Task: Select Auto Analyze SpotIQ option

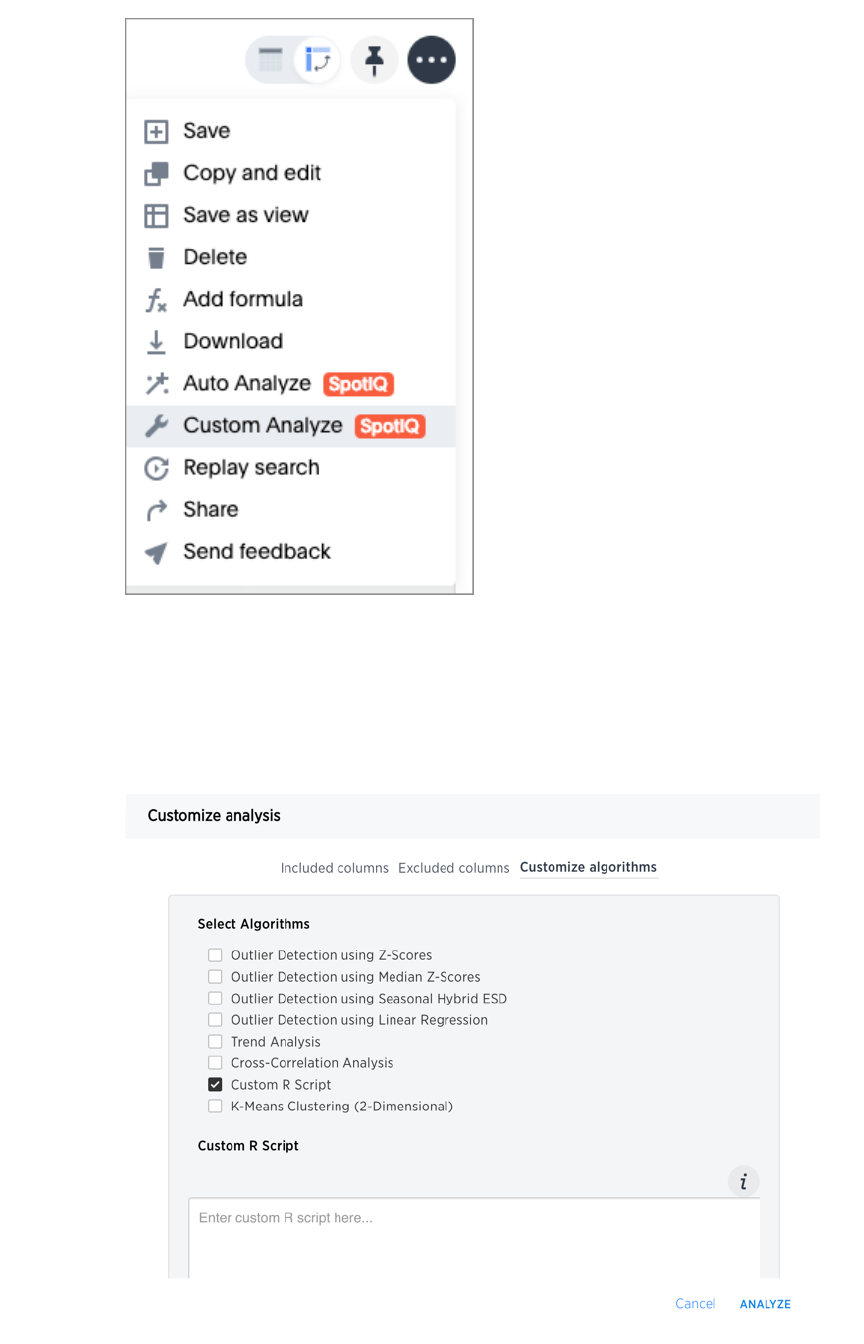Action: tap(247, 384)
